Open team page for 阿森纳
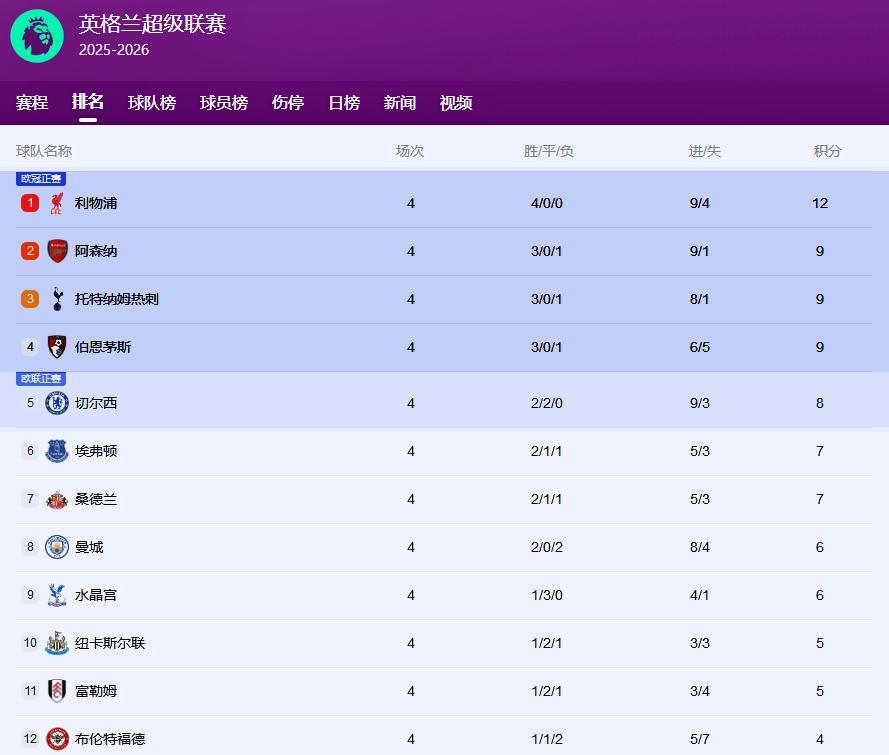Viewport: 889px width, 755px height. point(96,251)
